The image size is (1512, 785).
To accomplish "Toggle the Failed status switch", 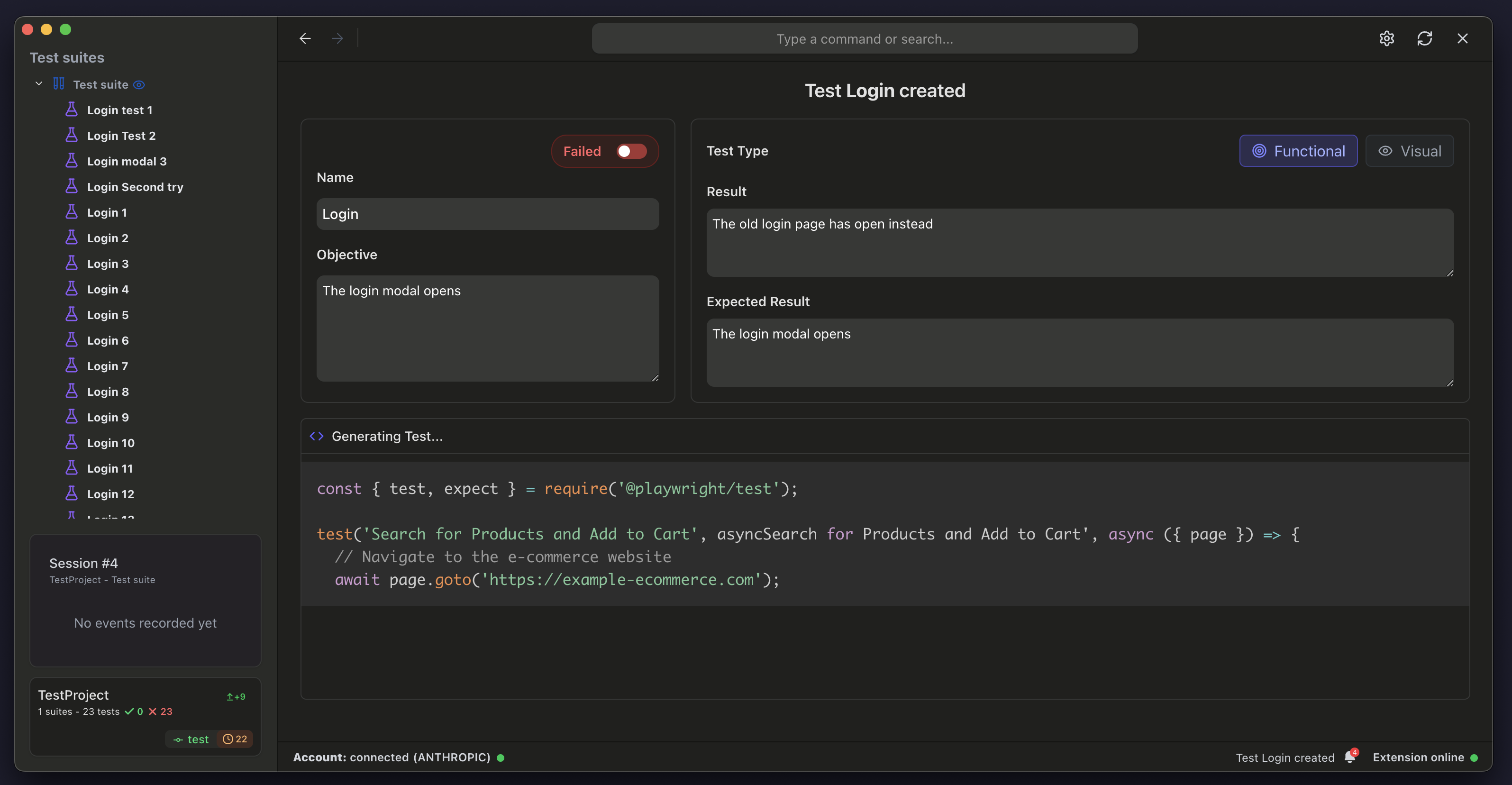I will pyautogui.click(x=631, y=152).
